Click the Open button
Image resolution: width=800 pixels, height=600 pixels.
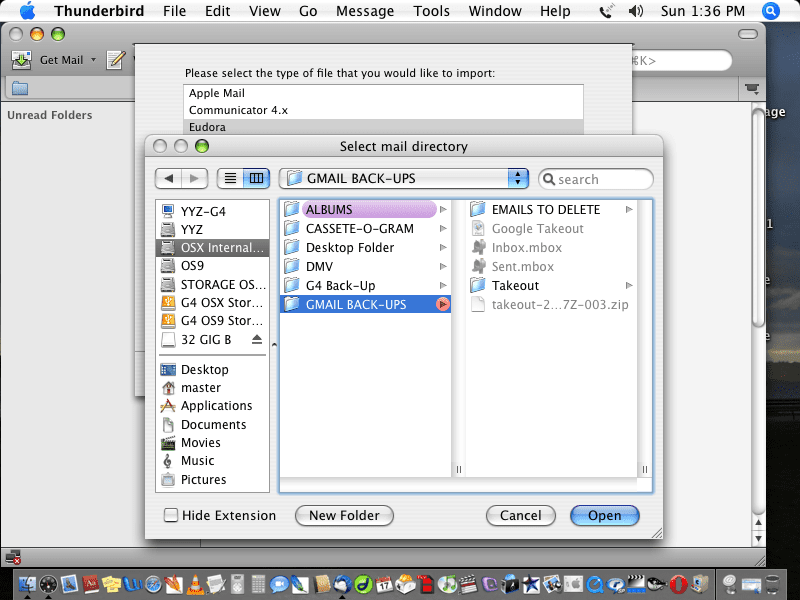pos(605,515)
